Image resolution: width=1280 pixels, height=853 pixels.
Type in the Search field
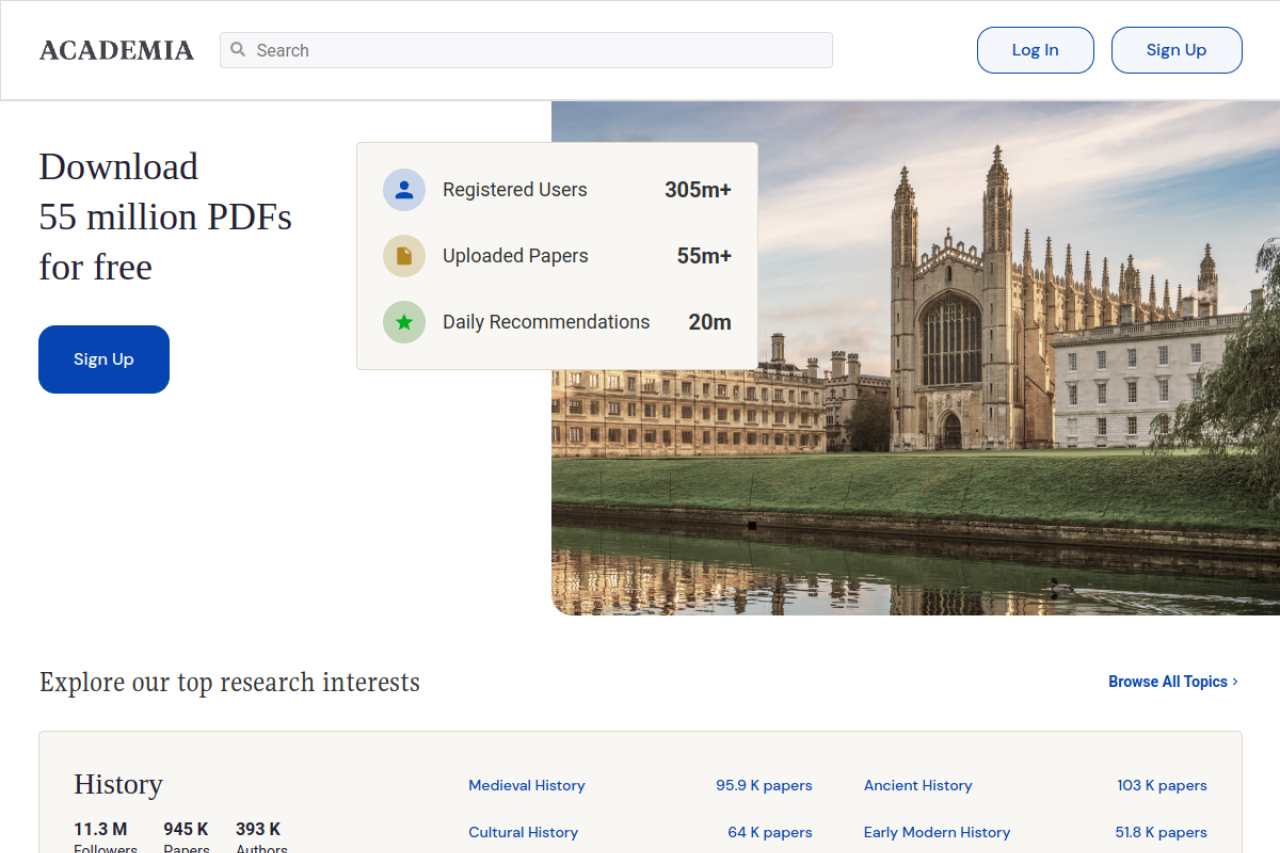pyautogui.click(x=540, y=50)
